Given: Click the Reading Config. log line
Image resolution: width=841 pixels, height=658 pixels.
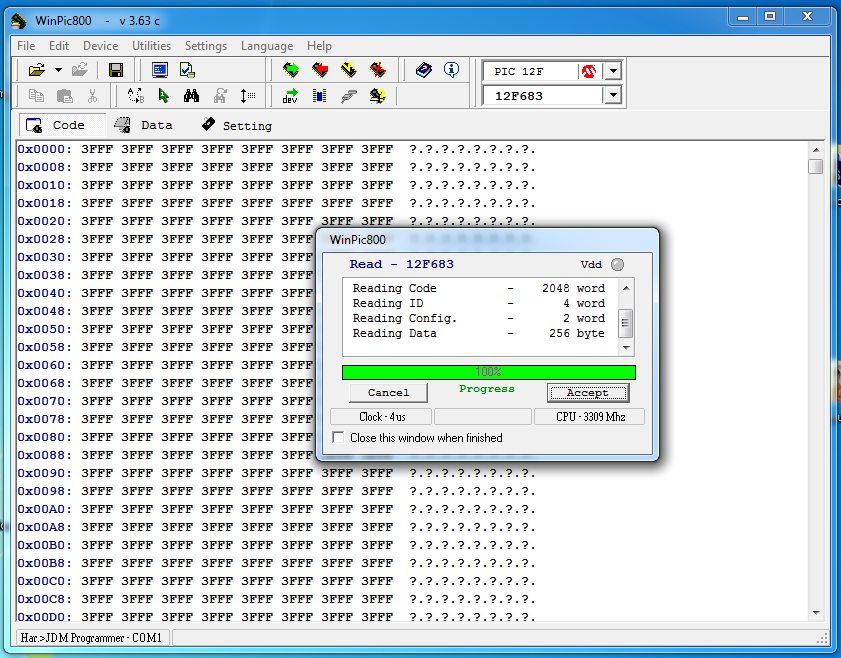Looking at the screenshot, I should pos(478,318).
